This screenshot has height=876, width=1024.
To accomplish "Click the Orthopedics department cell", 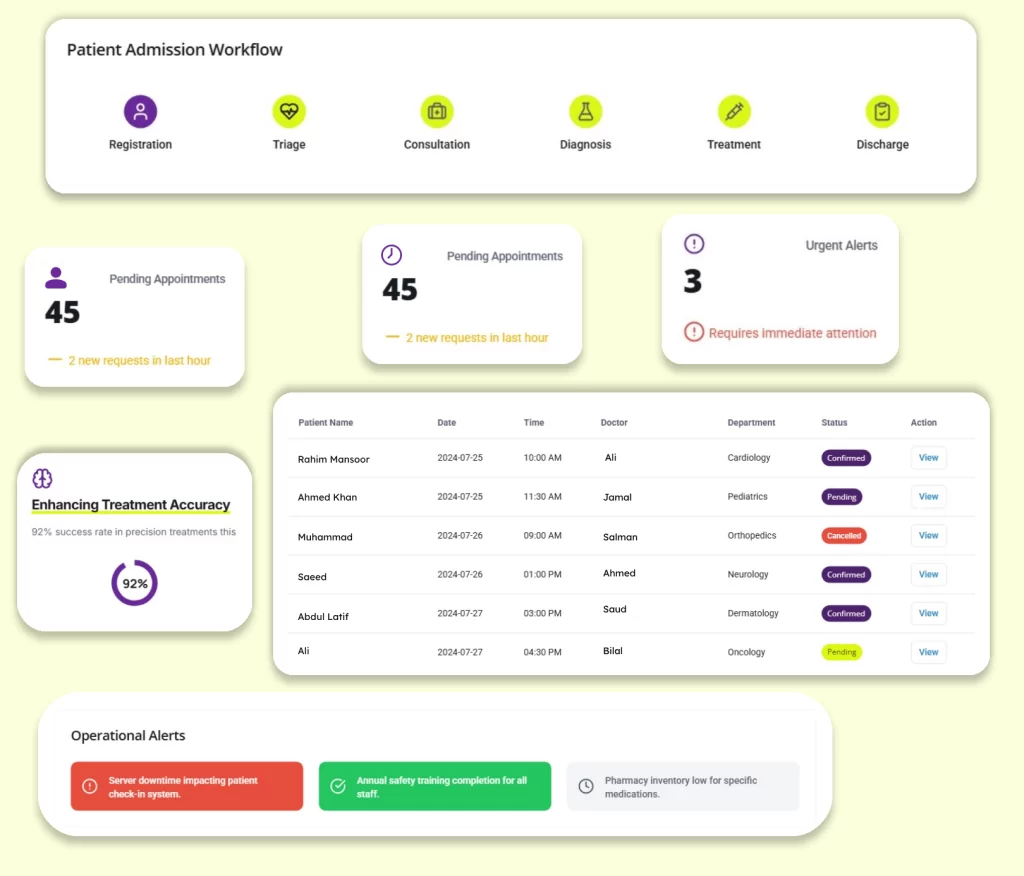I will click(752, 536).
